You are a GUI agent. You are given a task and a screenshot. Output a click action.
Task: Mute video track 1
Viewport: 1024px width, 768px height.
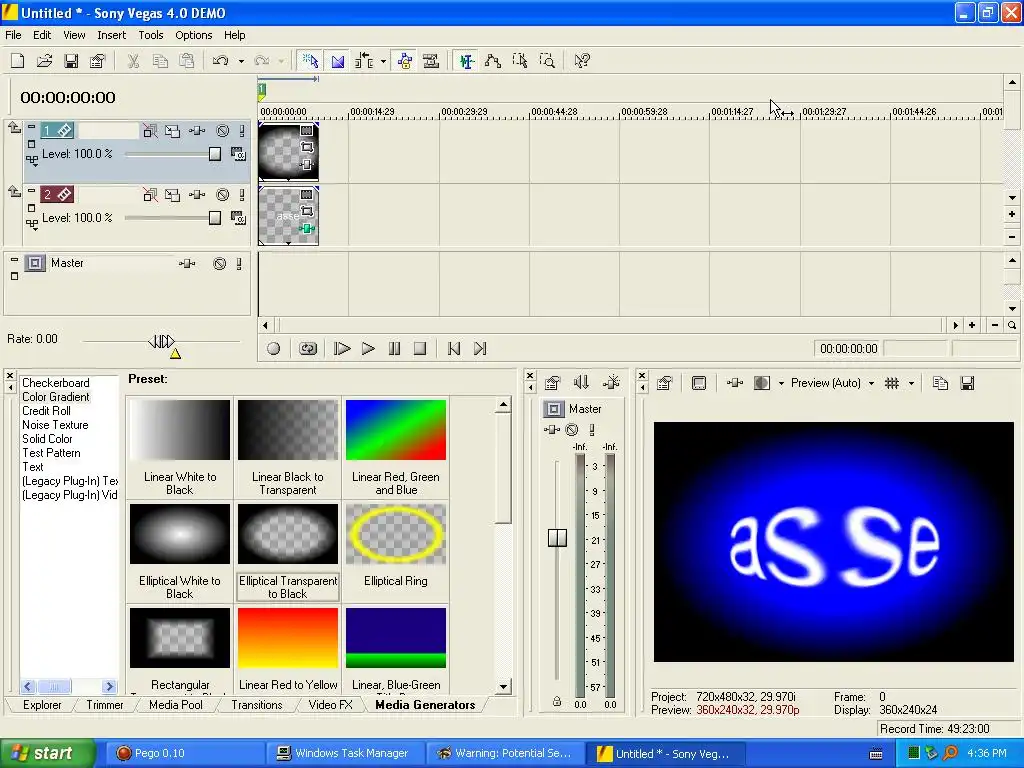click(x=223, y=131)
